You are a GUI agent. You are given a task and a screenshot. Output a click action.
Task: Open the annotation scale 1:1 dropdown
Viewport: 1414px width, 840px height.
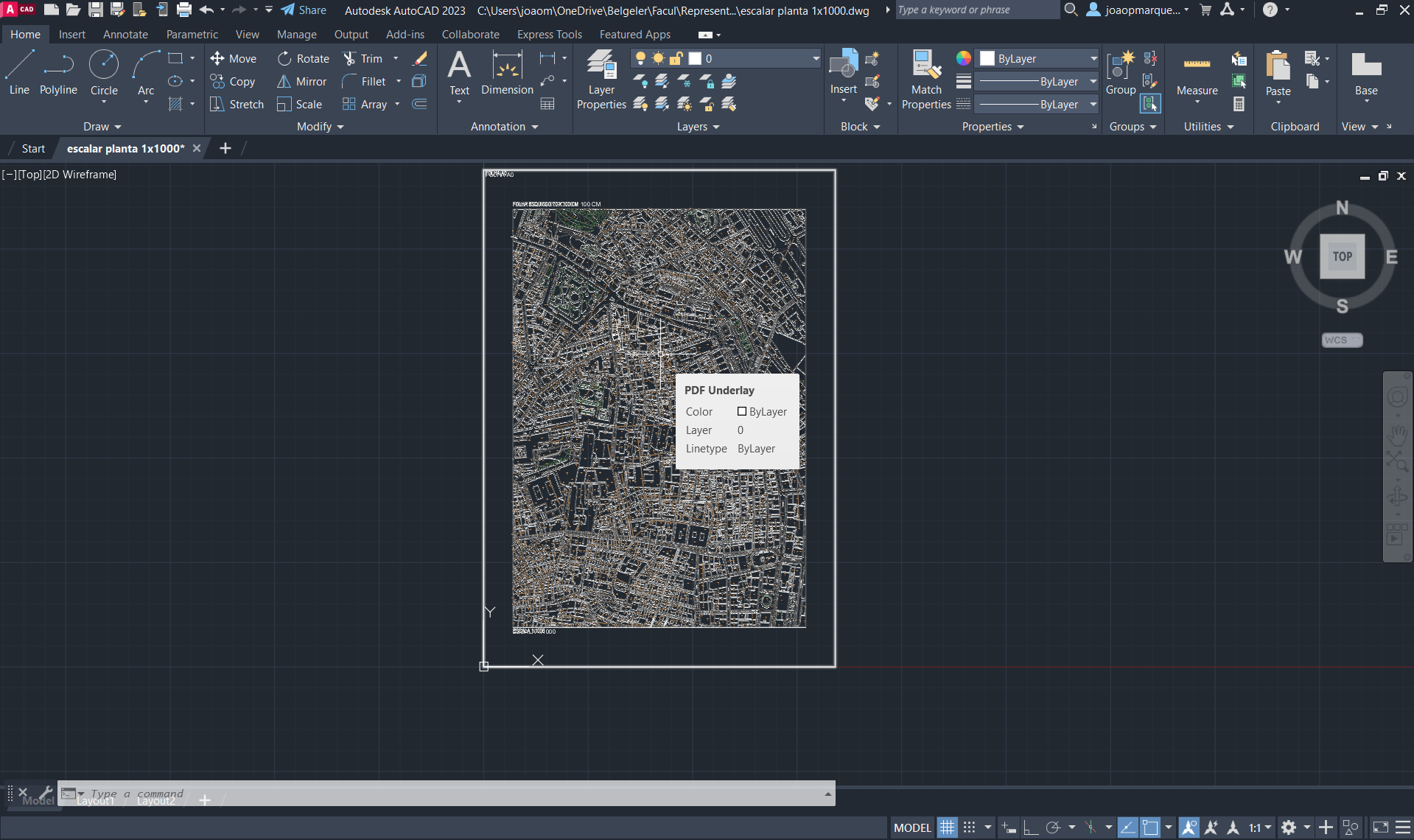(x=1260, y=827)
